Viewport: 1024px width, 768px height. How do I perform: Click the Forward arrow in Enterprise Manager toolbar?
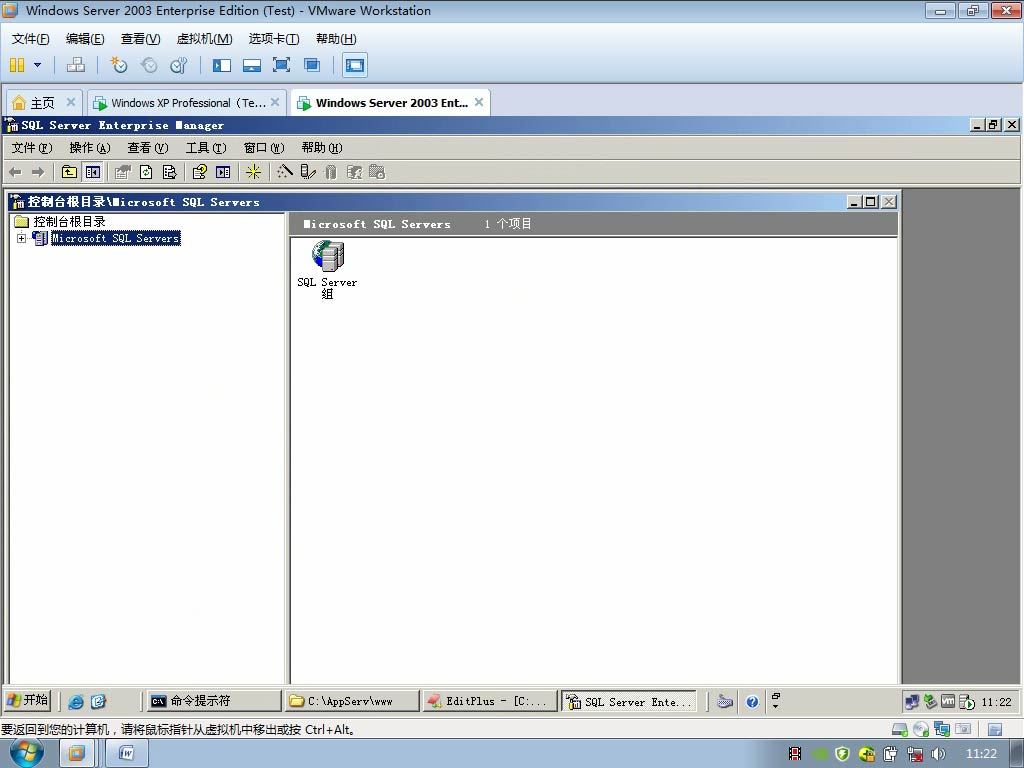point(38,172)
